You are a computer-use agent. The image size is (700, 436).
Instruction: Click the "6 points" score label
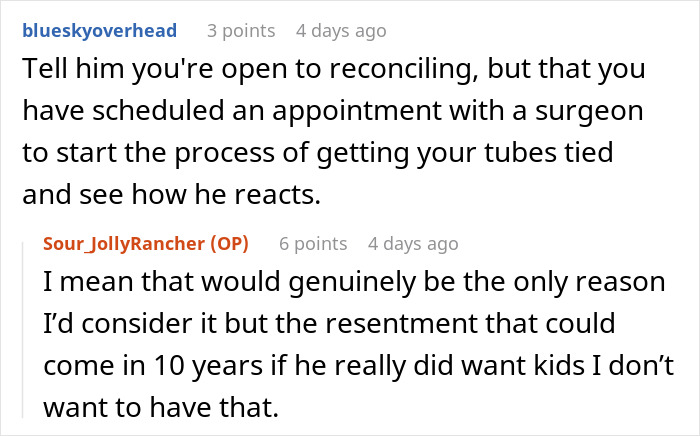click(x=313, y=244)
